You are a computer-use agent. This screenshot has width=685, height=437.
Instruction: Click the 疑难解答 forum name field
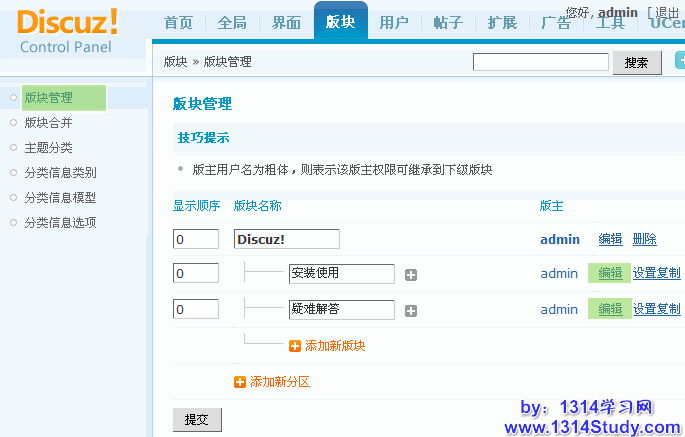coord(342,309)
